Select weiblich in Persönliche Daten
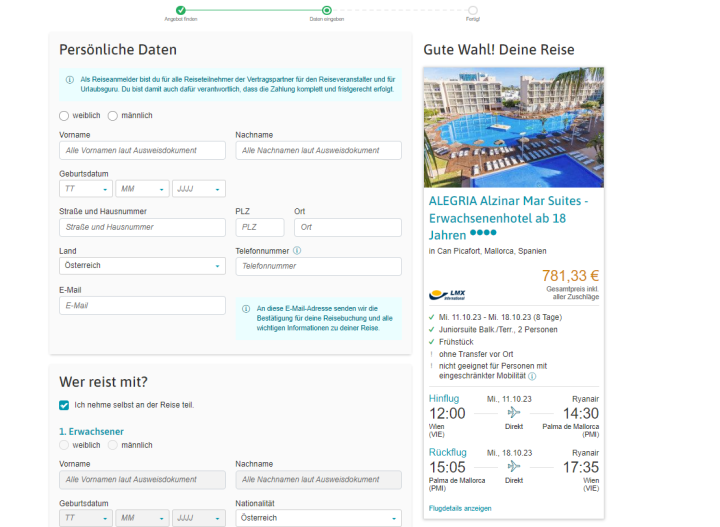The image size is (720, 527). (64, 116)
